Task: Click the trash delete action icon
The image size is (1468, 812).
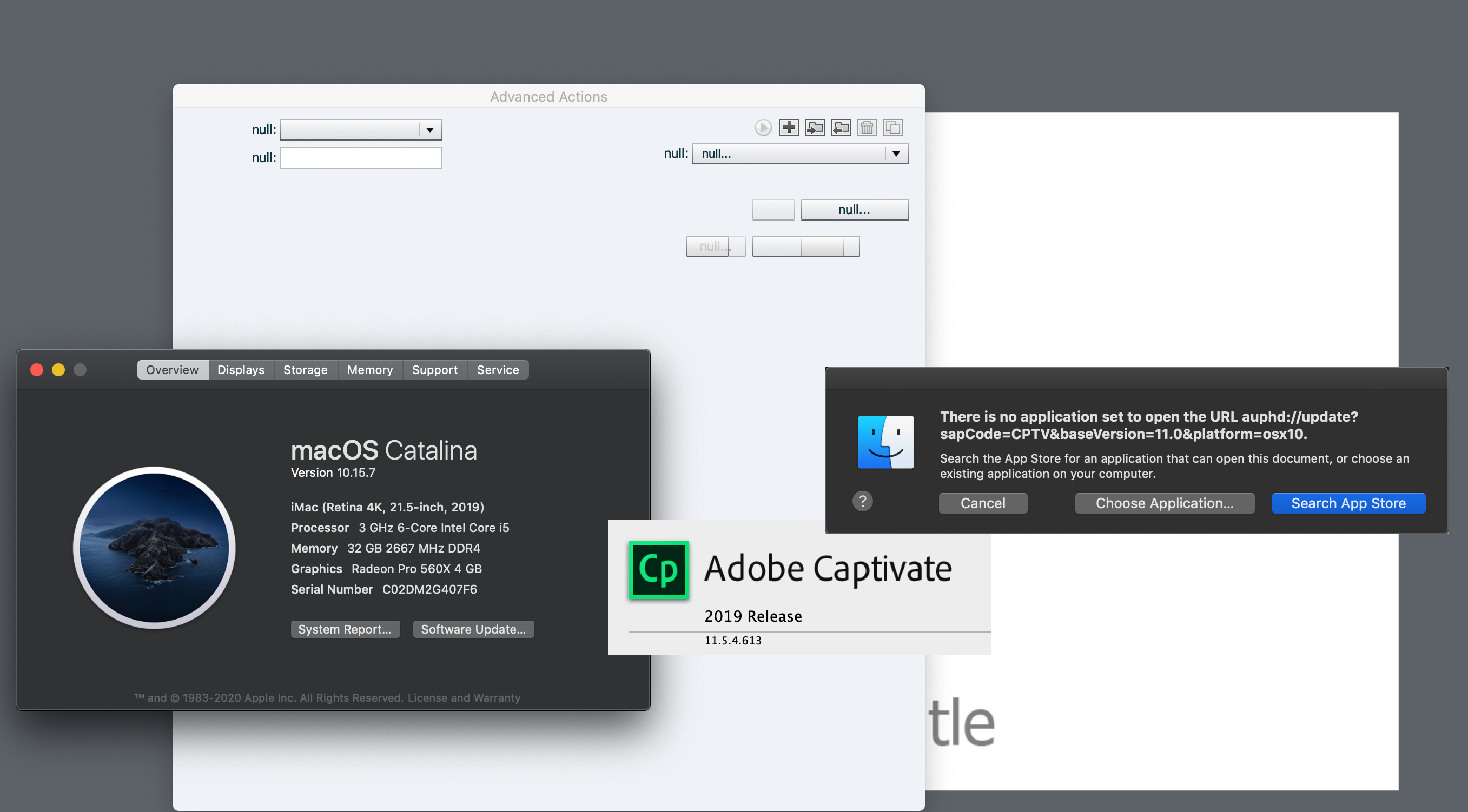Action: point(867,128)
